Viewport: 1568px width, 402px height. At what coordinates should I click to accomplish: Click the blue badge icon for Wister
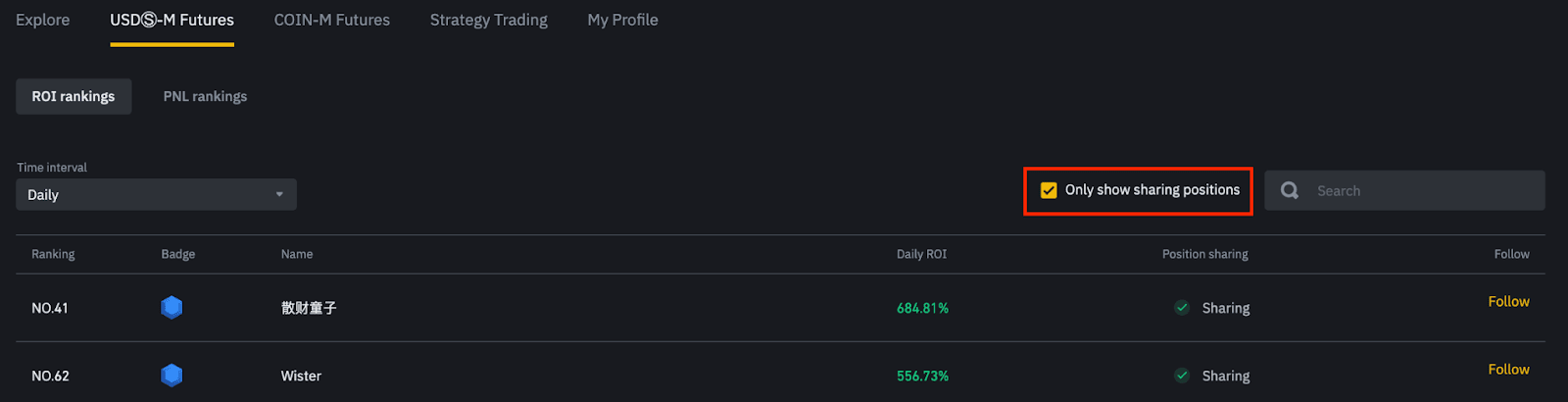click(x=171, y=376)
